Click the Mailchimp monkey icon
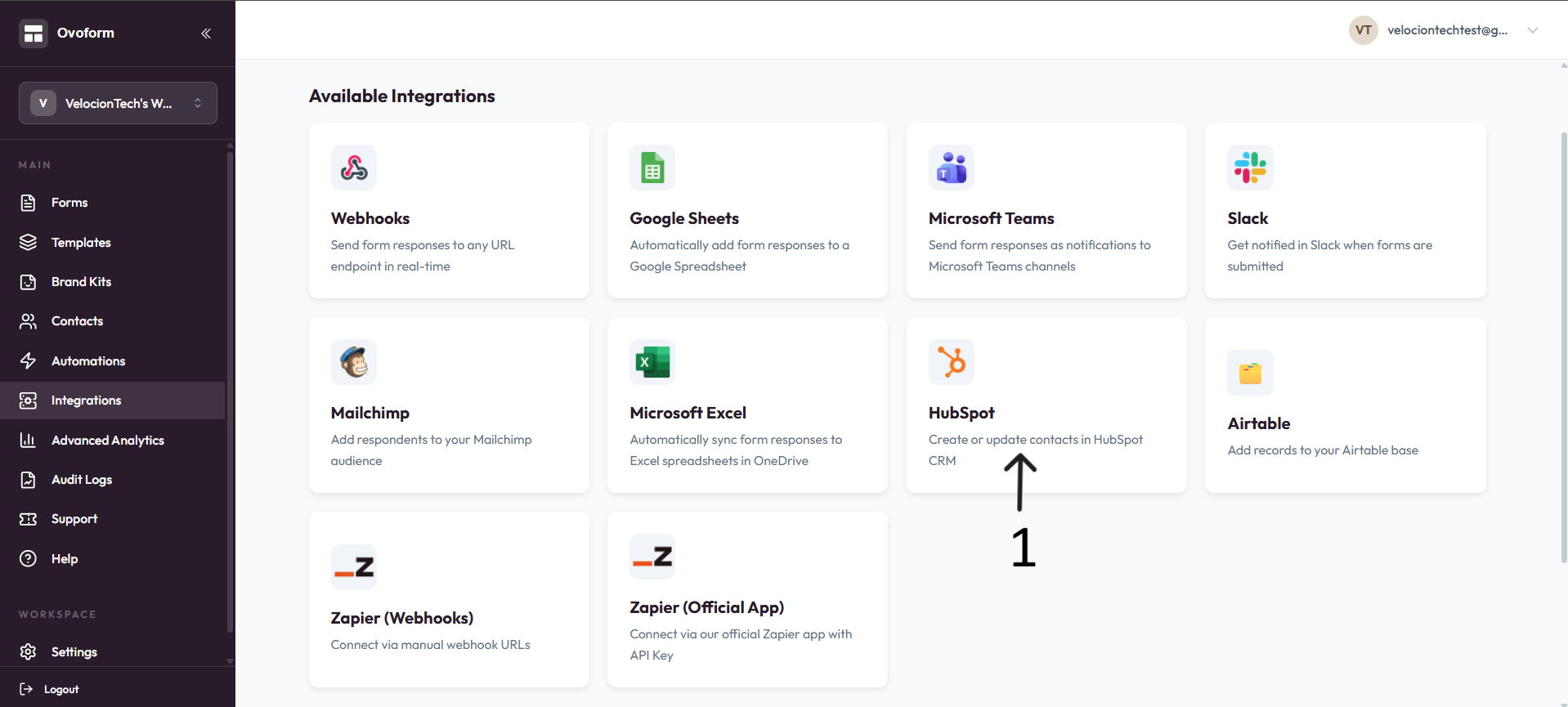Image resolution: width=1568 pixels, height=707 pixels. [354, 362]
